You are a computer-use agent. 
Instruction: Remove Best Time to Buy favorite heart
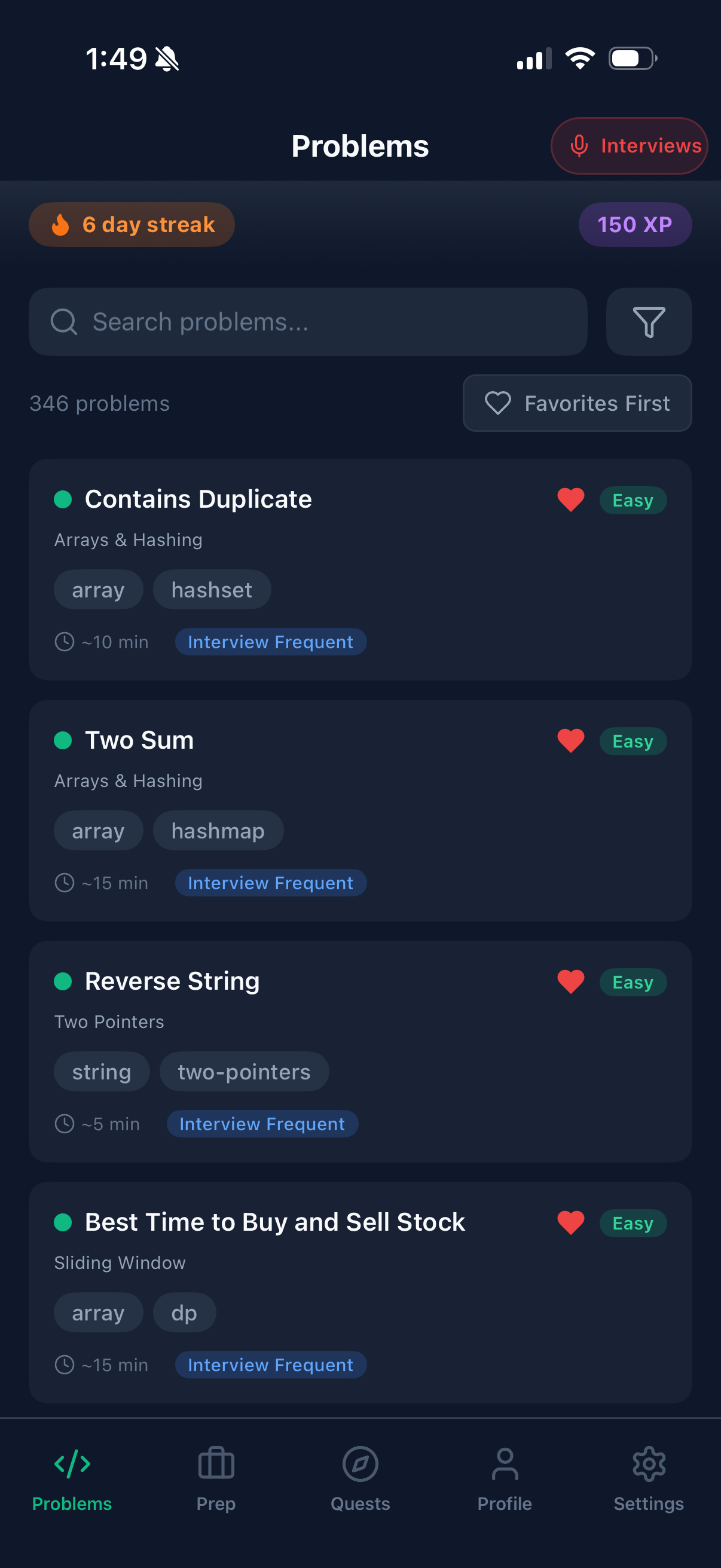coord(571,1223)
